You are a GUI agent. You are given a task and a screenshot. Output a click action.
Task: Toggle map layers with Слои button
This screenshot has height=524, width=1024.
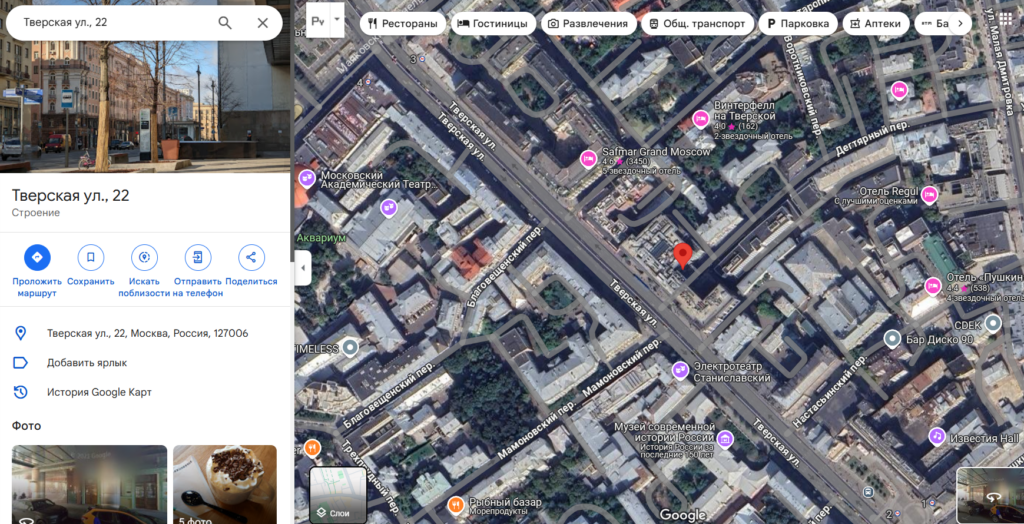339,495
